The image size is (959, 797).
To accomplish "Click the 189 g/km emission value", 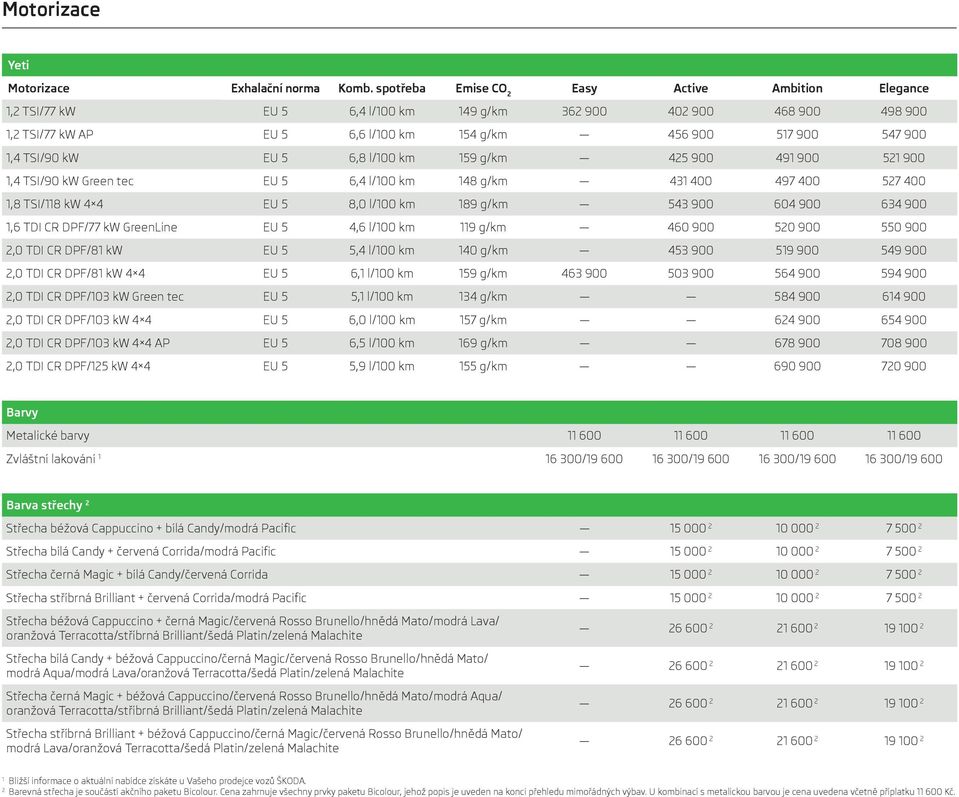I will coord(483,204).
